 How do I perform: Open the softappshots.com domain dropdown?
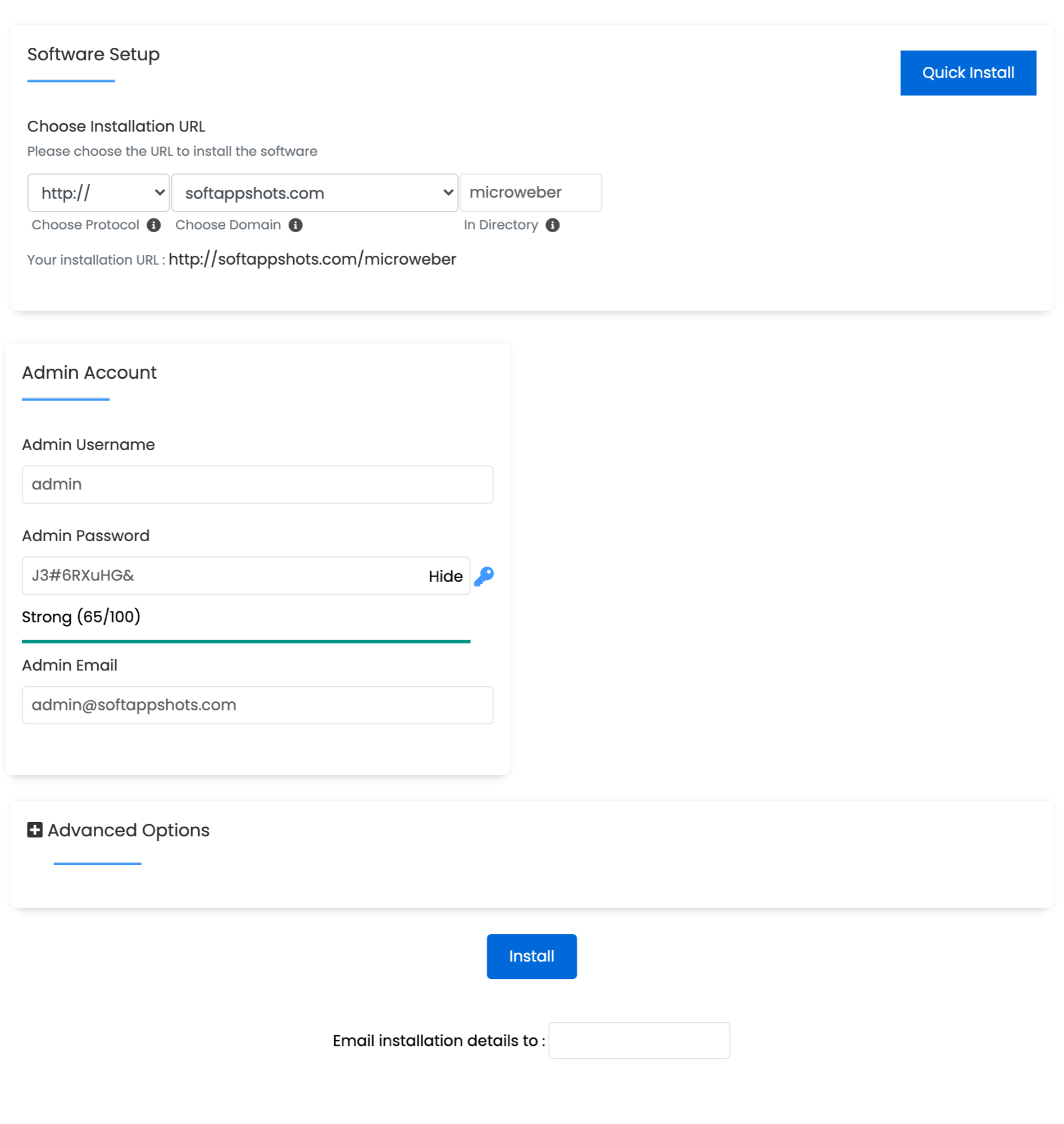click(x=314, y=193)
